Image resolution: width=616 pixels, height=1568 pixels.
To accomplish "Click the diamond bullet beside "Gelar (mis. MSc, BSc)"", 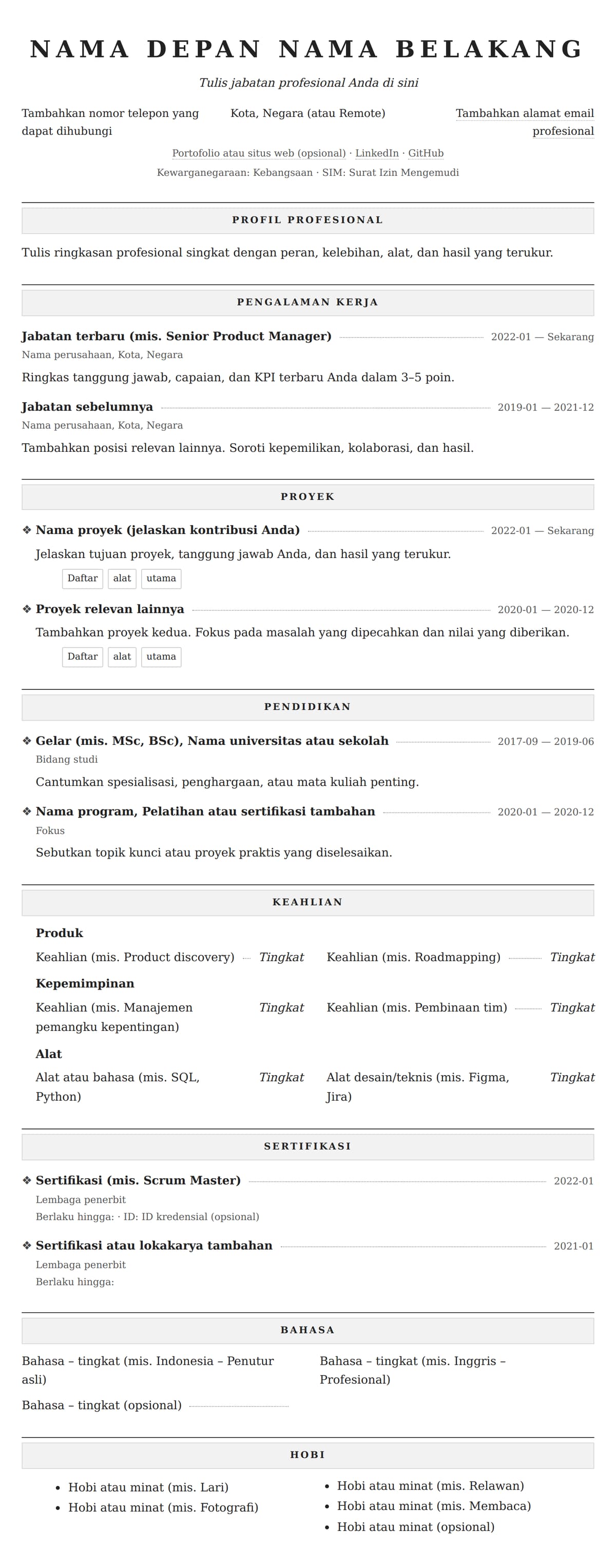I will [x=27, y=741].
